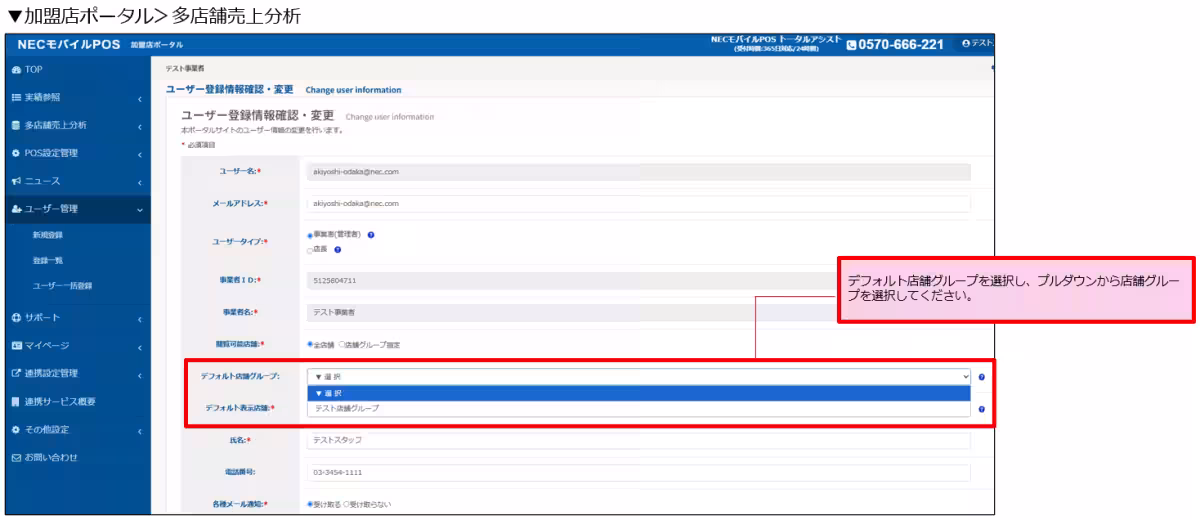
Task: Click the NECモバイルPOS logo link
Action: [69, 45]
